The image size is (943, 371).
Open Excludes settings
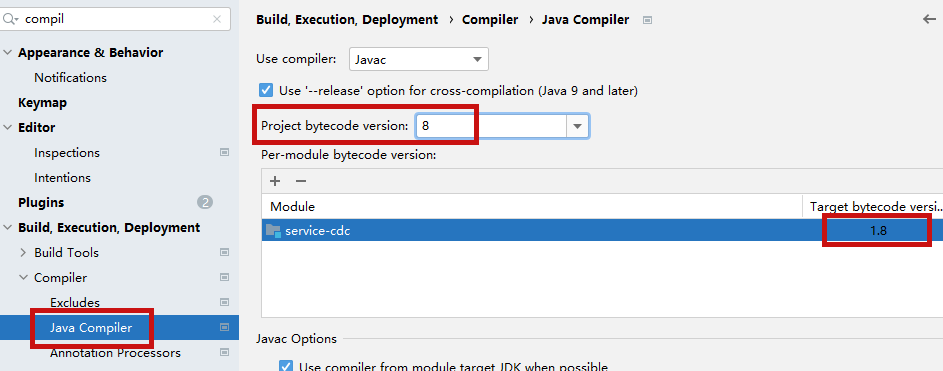pos(75,303)
